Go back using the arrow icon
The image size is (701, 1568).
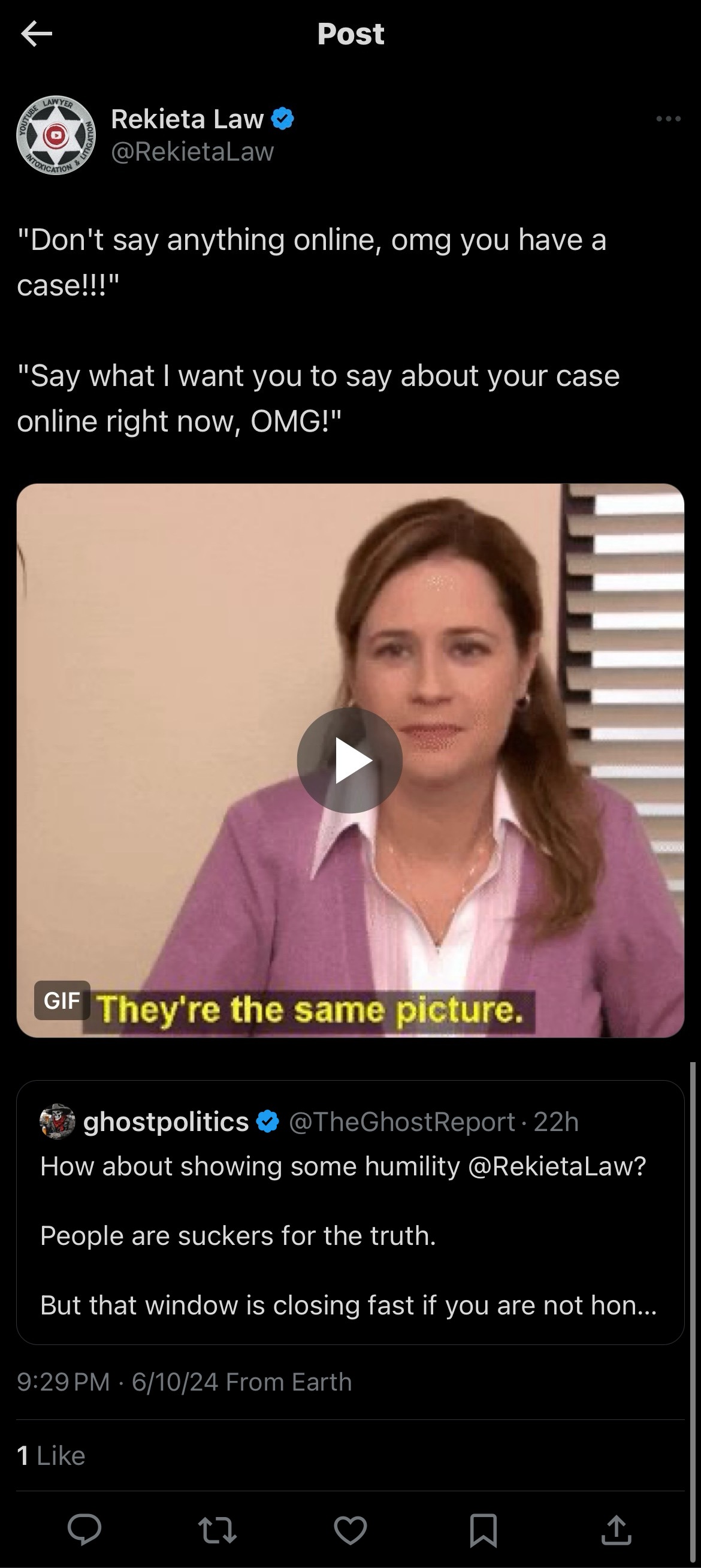point(37,34)
